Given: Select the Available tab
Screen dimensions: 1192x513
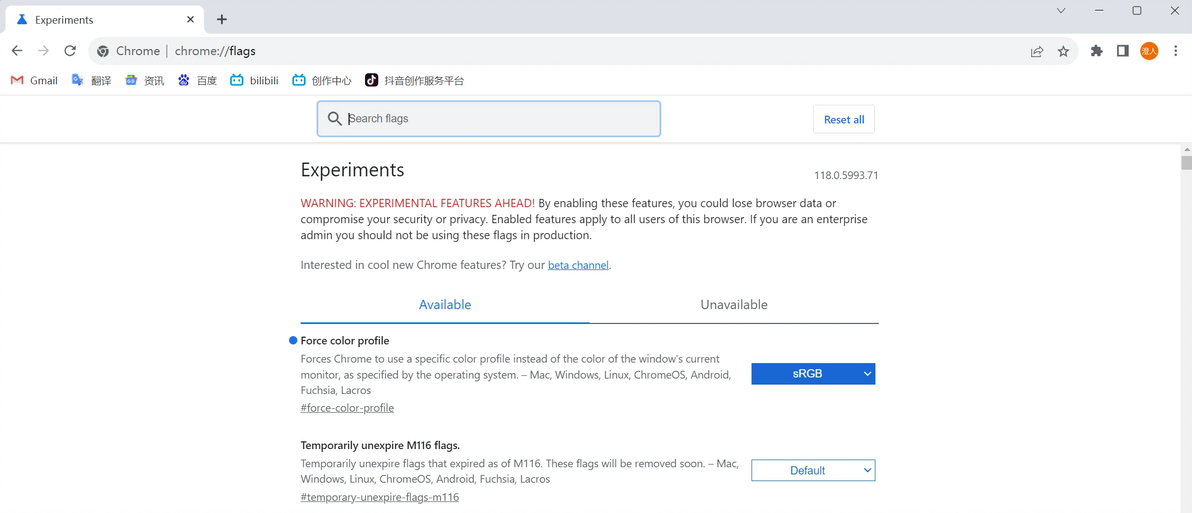Looking at the screenshot, I should 445,305.
